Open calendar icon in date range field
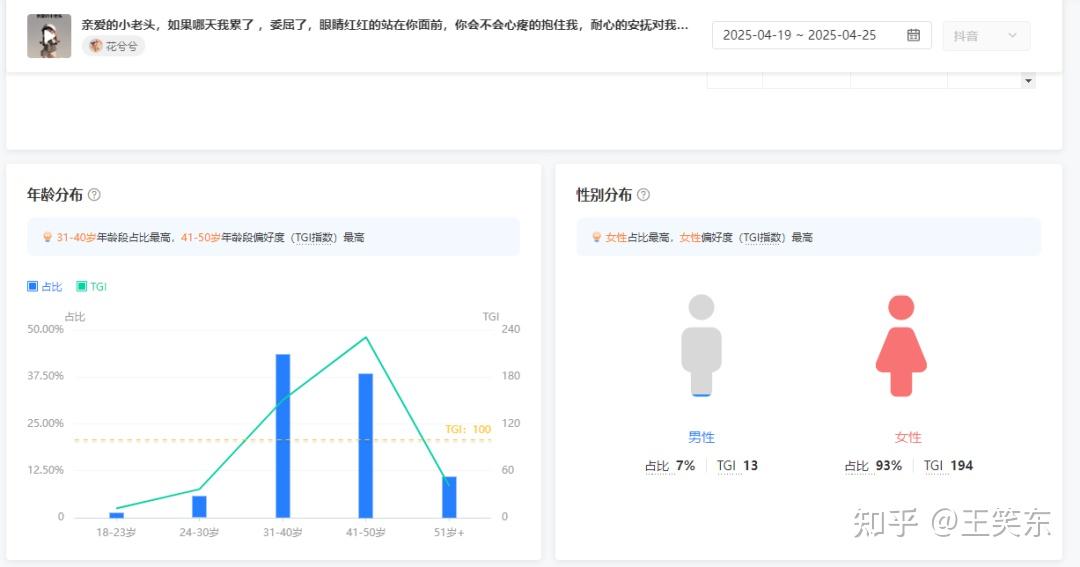Viewport: 1080px width, 567px height. pyautogui.click(x=913, y=35)
